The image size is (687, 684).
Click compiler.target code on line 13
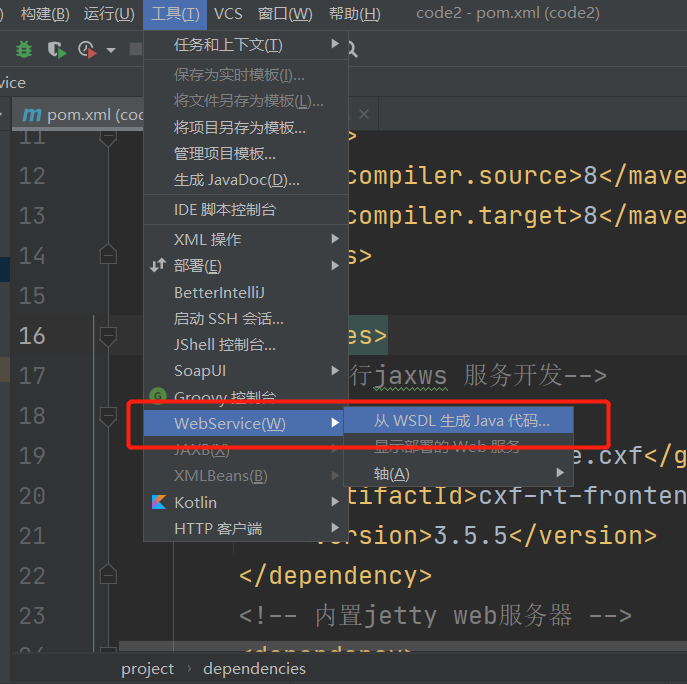pyautogui.click(x=517, y=216)
